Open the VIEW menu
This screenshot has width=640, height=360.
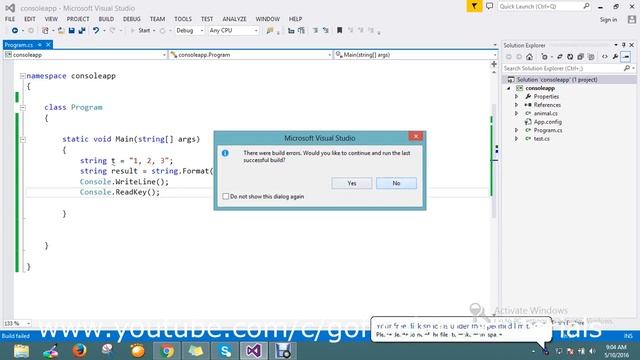[x=51, y=19]
